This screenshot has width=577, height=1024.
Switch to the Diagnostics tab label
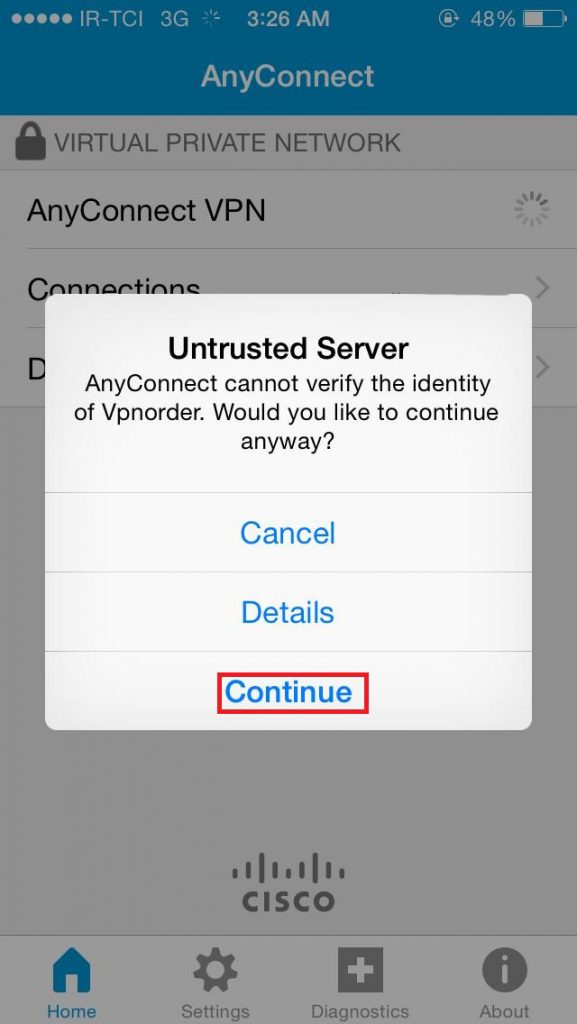[360, 1012]
